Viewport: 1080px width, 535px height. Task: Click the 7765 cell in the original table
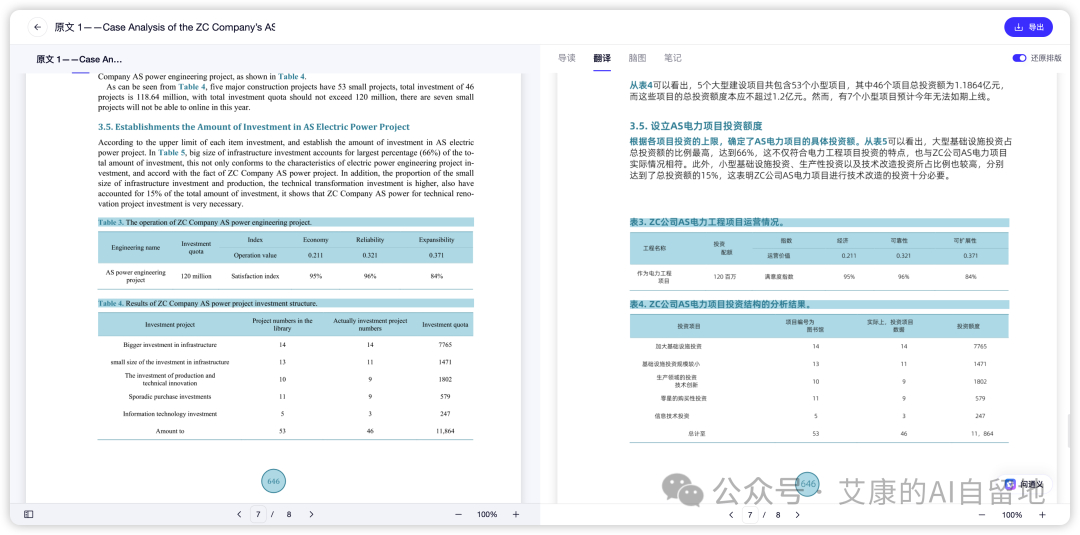446,344
